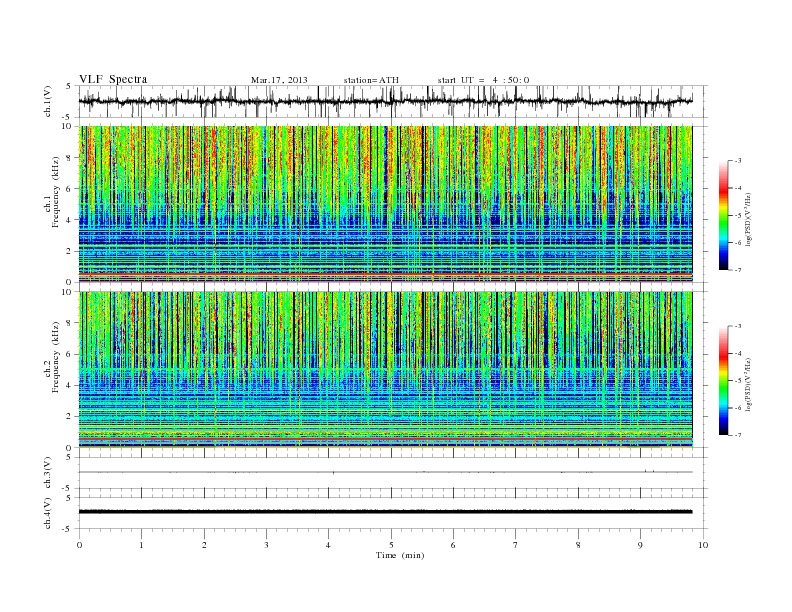This screenshot has height=612, width=792.
Task: Click the "4" kHz tick of ch.2 spectrogram
Action: (x=69, y=386)
